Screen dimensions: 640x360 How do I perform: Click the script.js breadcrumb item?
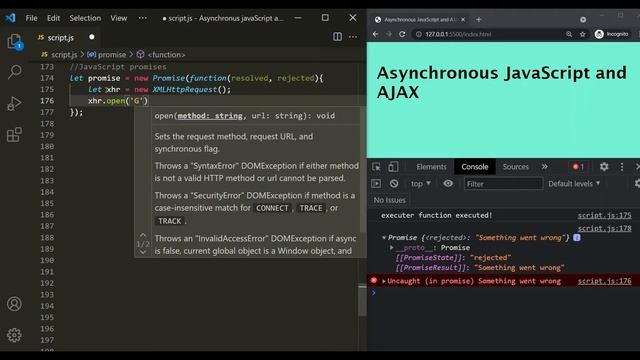pos(59,54)
